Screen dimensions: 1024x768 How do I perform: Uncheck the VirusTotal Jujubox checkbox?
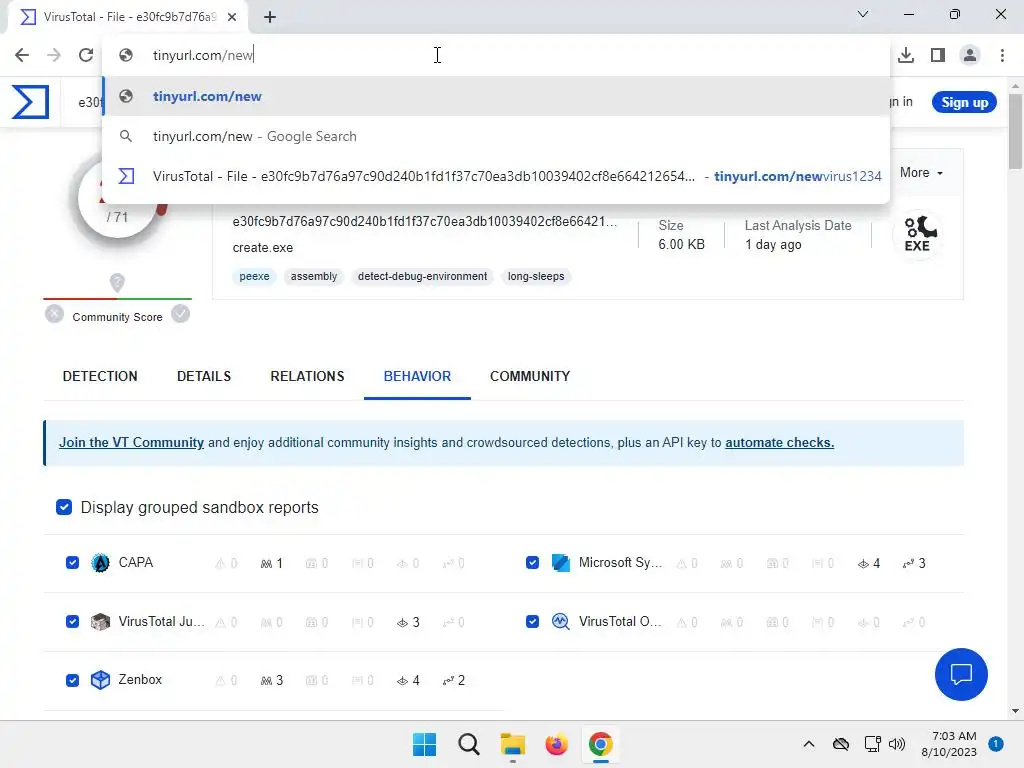(x=72, y=622)
